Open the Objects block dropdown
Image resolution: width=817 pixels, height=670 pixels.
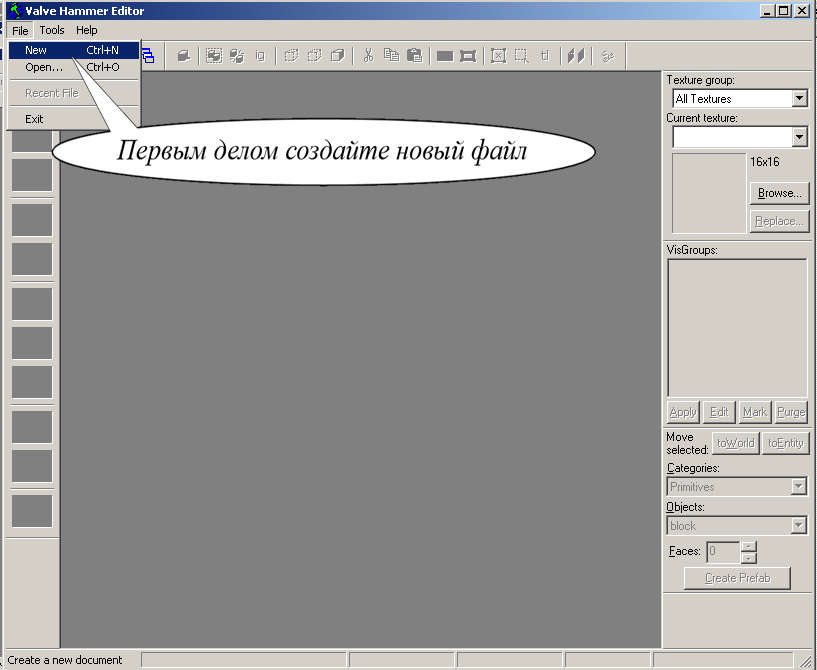click(x=798, y=526)
